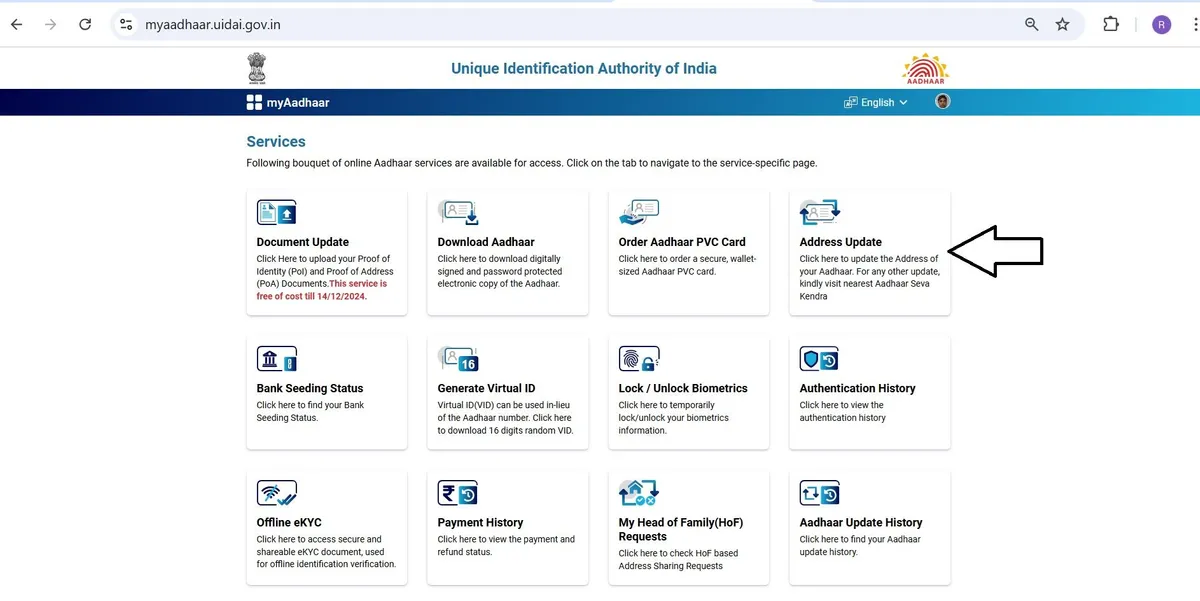
Task: Open the Offline eKYC icon
Action: tap(276, 493)
